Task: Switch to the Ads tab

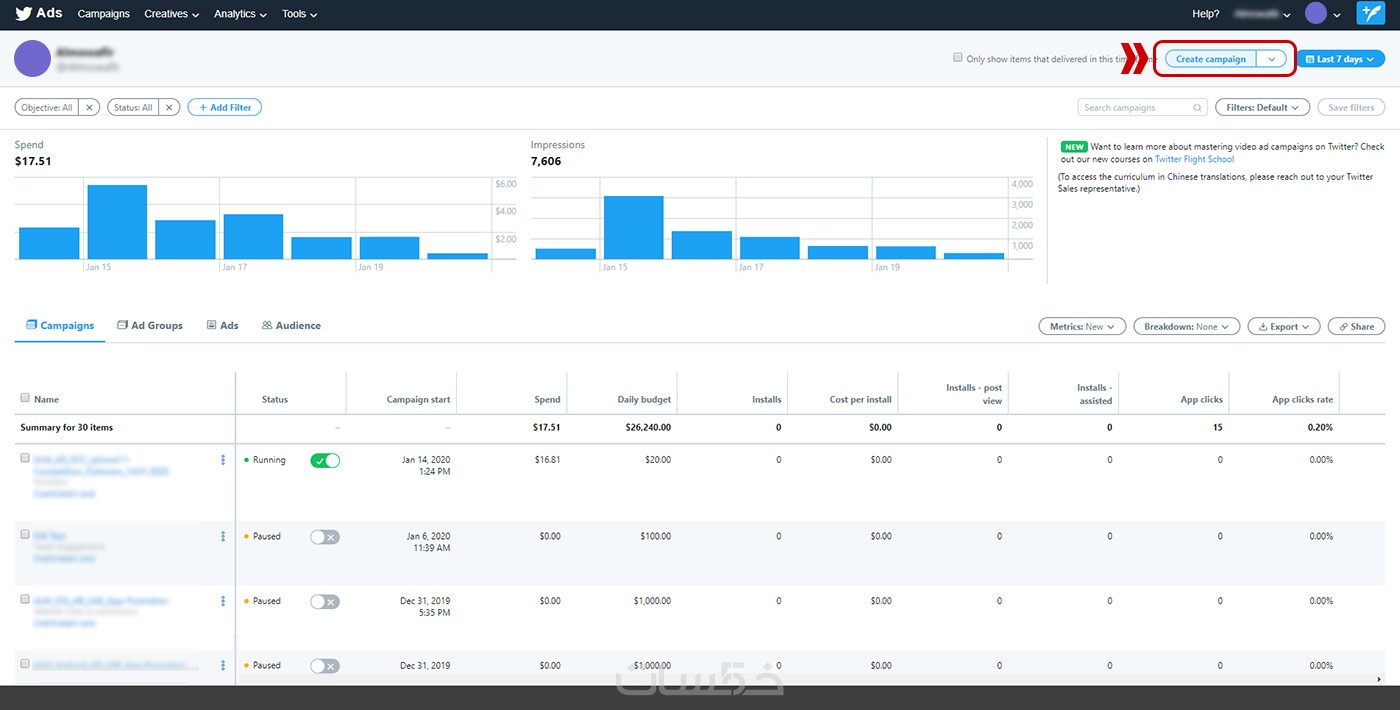Action: tap(223, 325)
